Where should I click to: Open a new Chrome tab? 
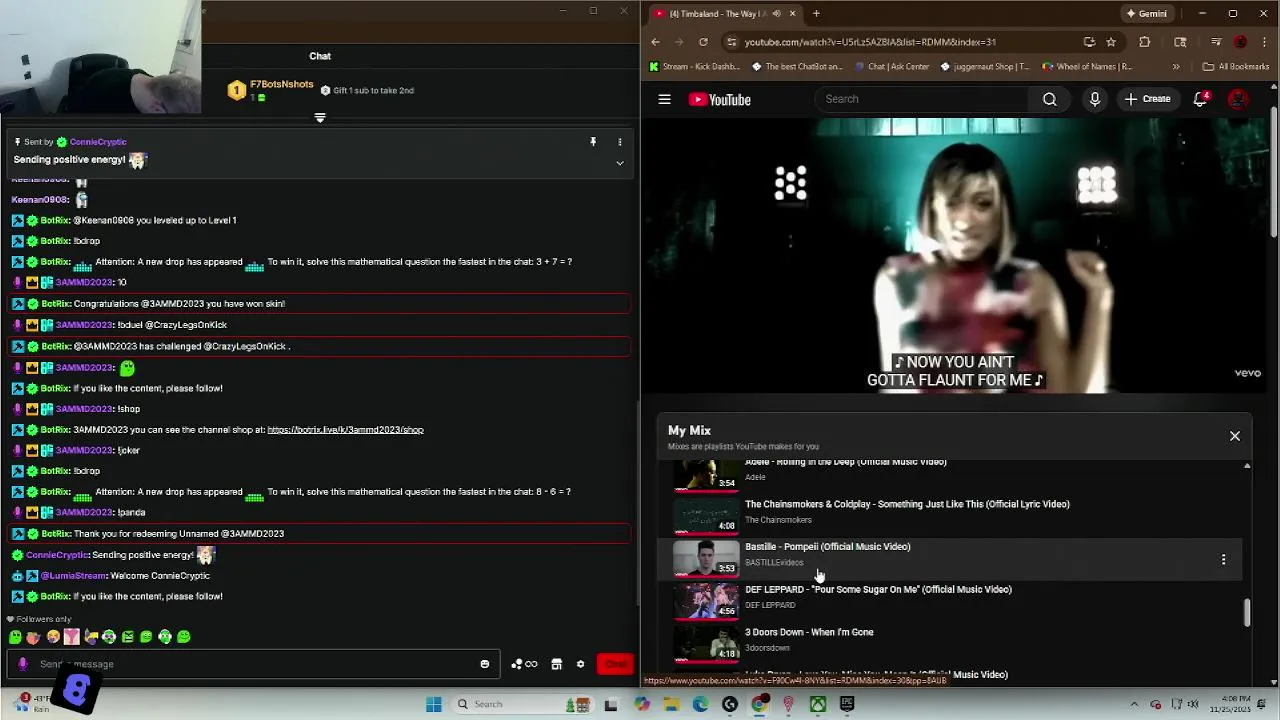pos(816,13)
